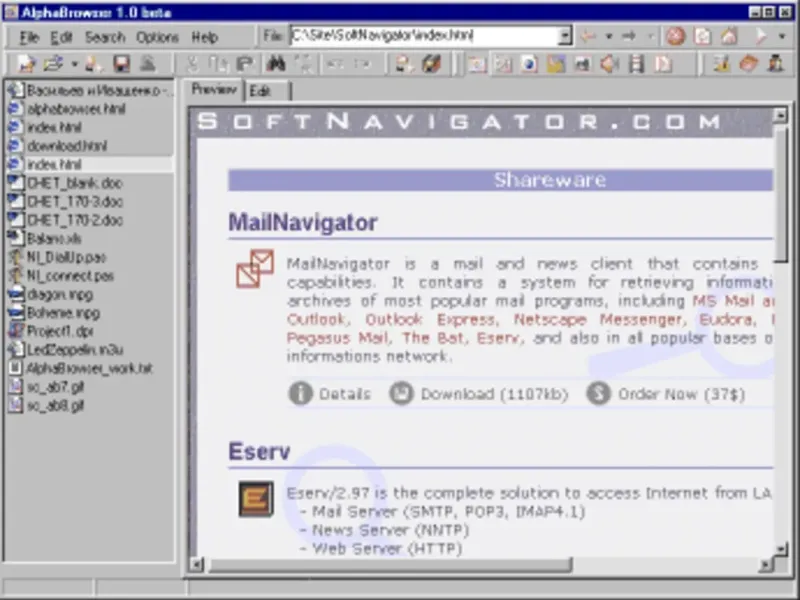Click the red Stop loading icon
The width and height of the screenshot is (800, 600).
[x=676, y=36]
